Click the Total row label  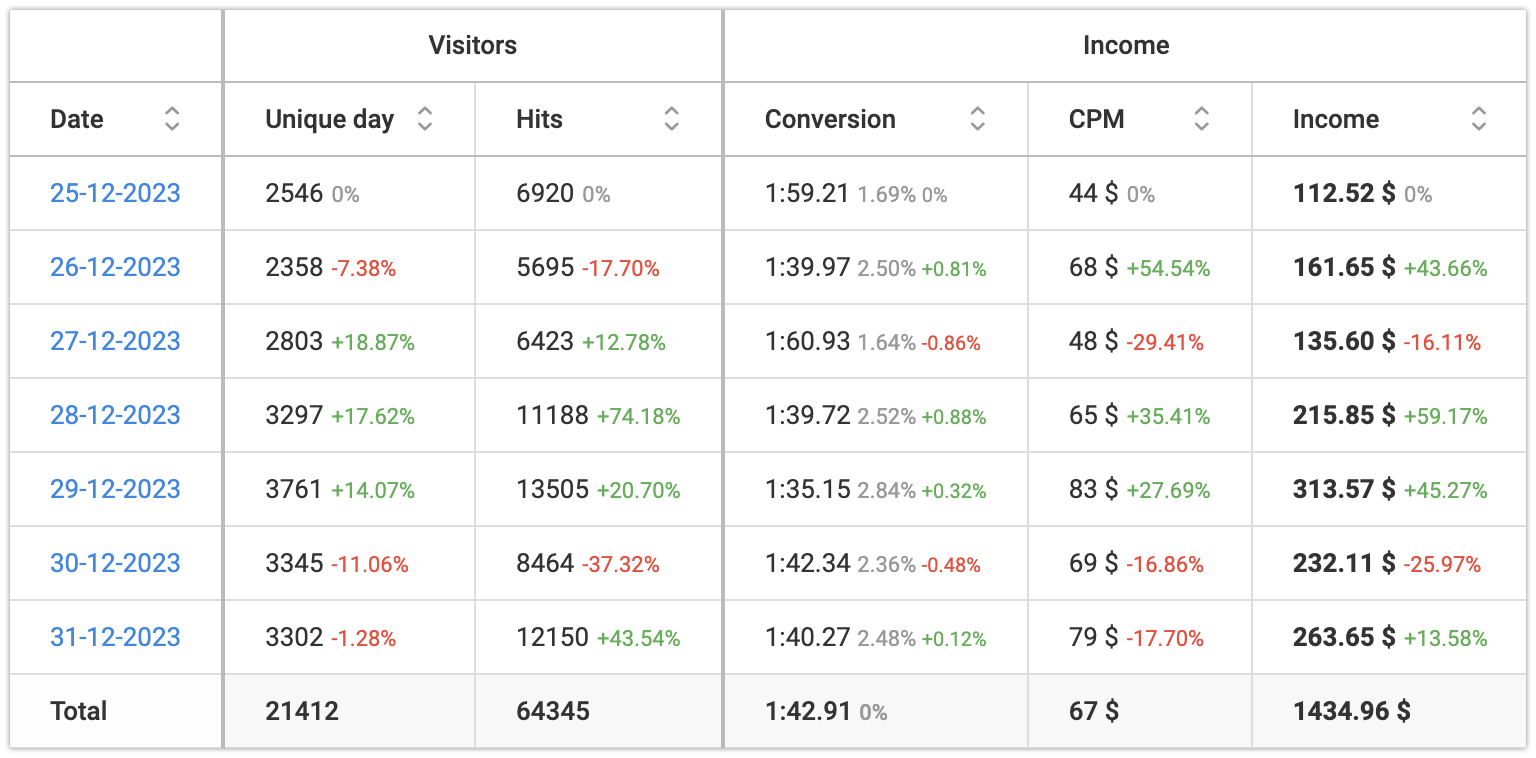pyautogui.click(x=78, y=711)
